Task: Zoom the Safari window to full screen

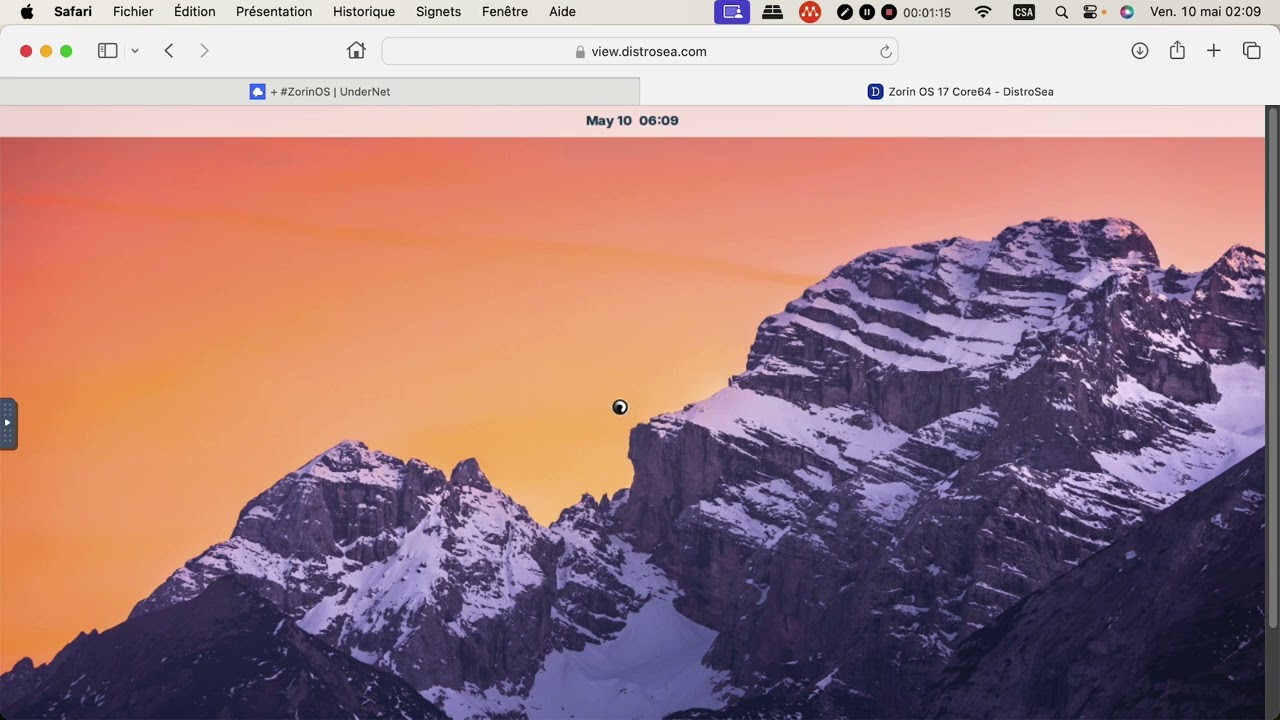Action: (x=66, y=51)
